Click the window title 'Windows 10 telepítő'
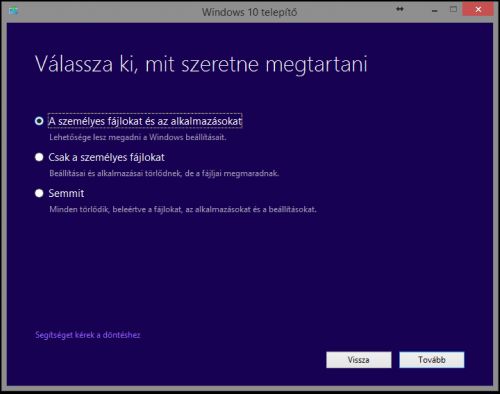Image resolution: width=500 pixels, height=394 pixels. (249, 12)
